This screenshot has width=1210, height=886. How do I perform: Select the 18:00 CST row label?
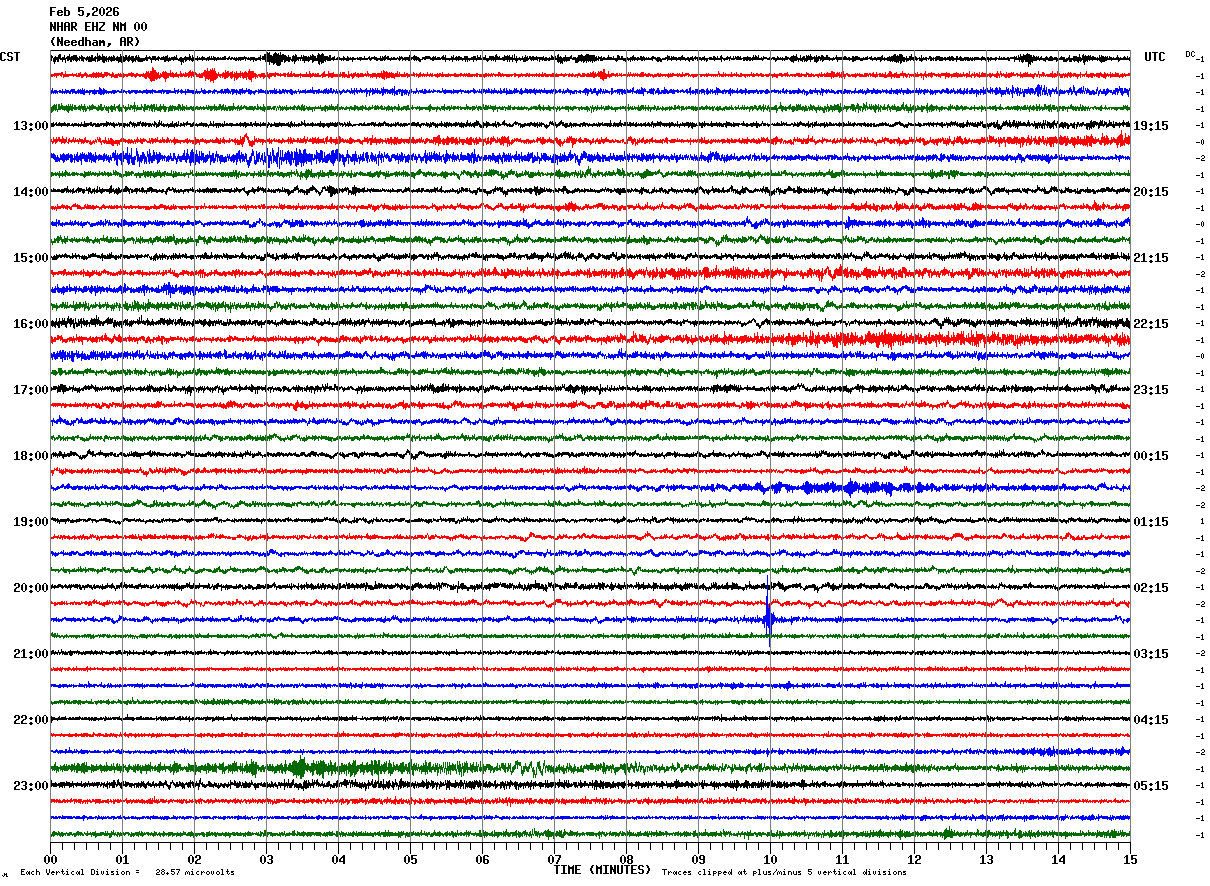pos(30,456)
